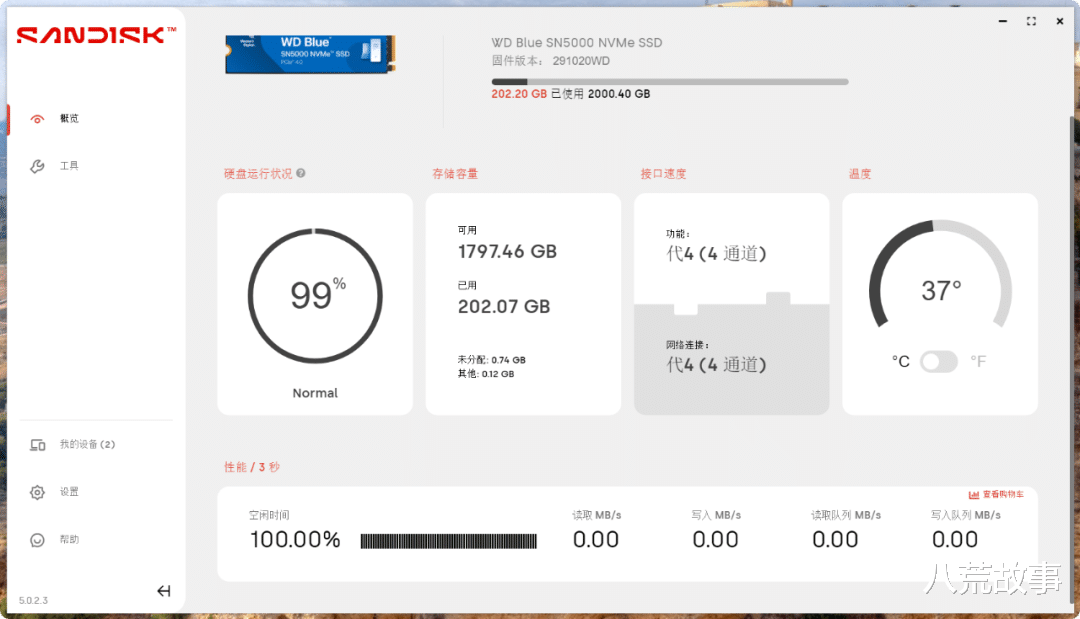Click the 'Normal' health status text
Image resolution: width=1080 pixels, height=619 pixels.
(x=315, y=393)
